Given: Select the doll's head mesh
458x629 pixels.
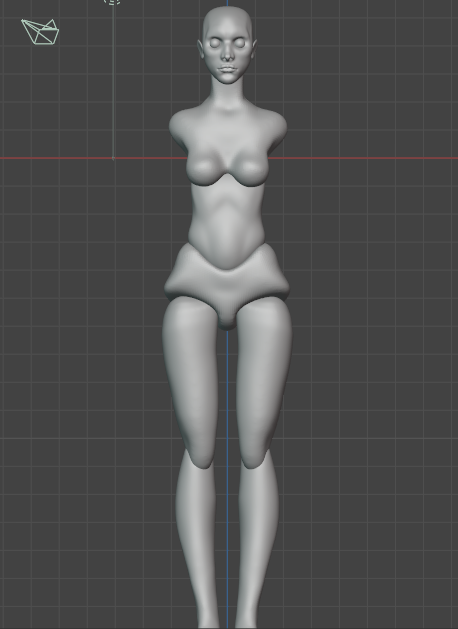Looking at the screenshot, I should 227,45.
